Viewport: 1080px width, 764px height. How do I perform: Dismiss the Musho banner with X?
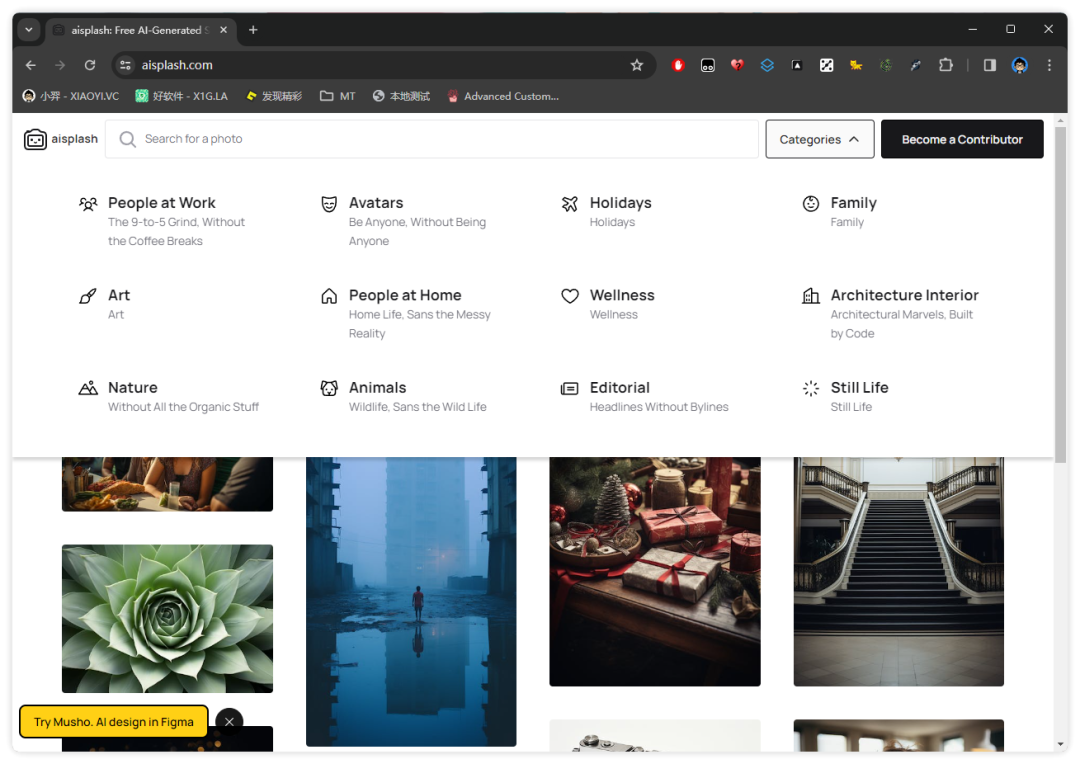pyautogui.click(x=229, y=721)
